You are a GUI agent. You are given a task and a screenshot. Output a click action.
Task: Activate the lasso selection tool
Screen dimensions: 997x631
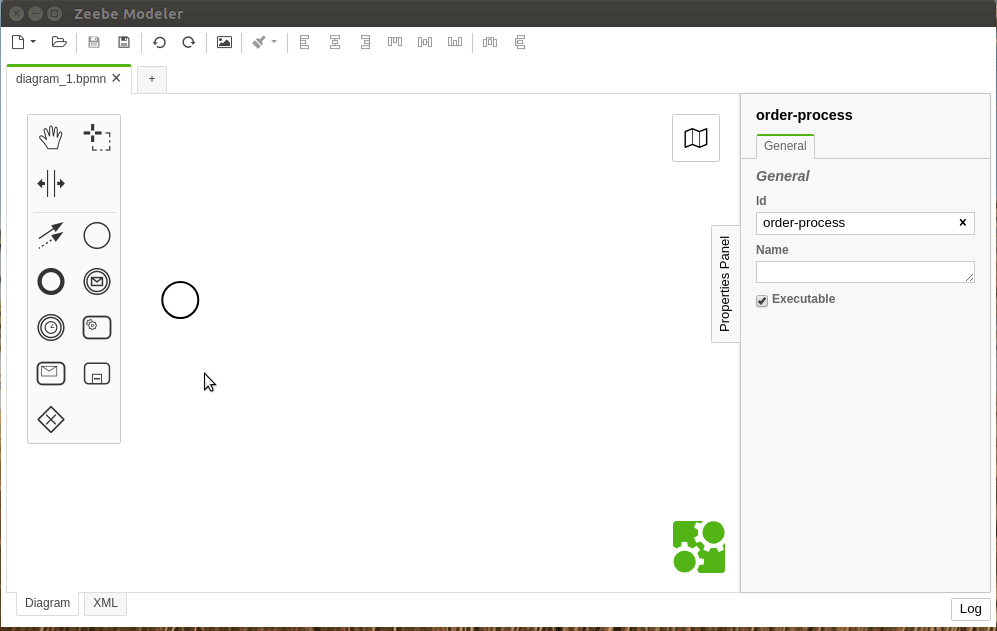coord(97,137)
